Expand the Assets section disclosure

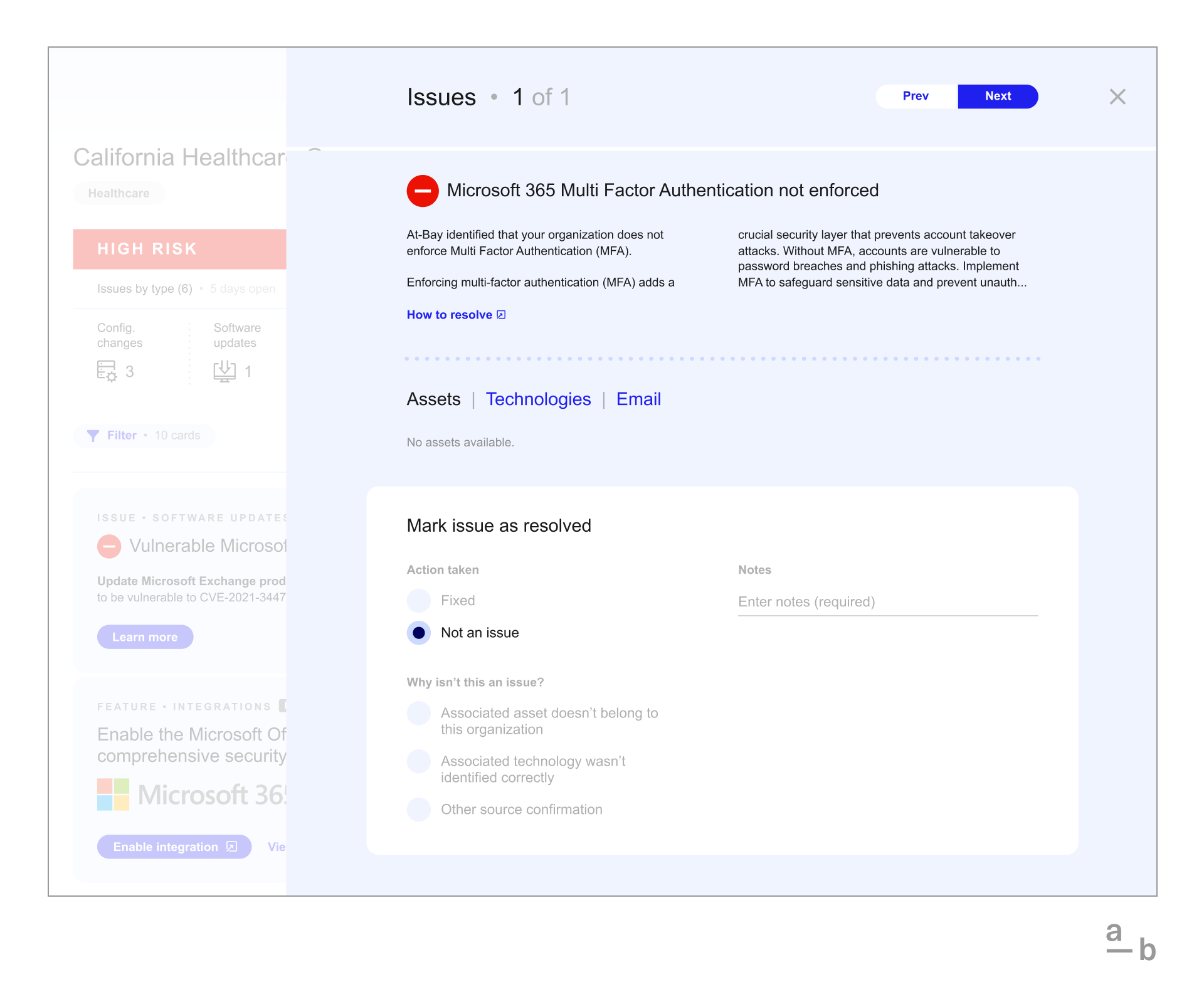pyautogui.click(x=433, y=399)
